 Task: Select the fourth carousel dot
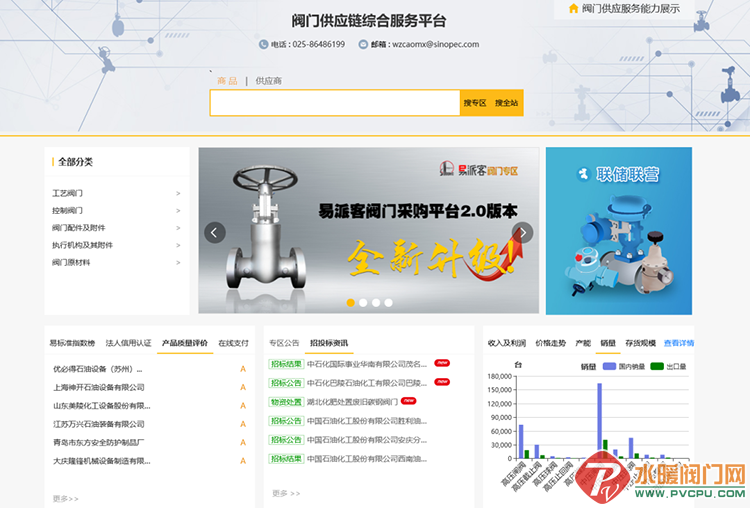click(388, 302)
